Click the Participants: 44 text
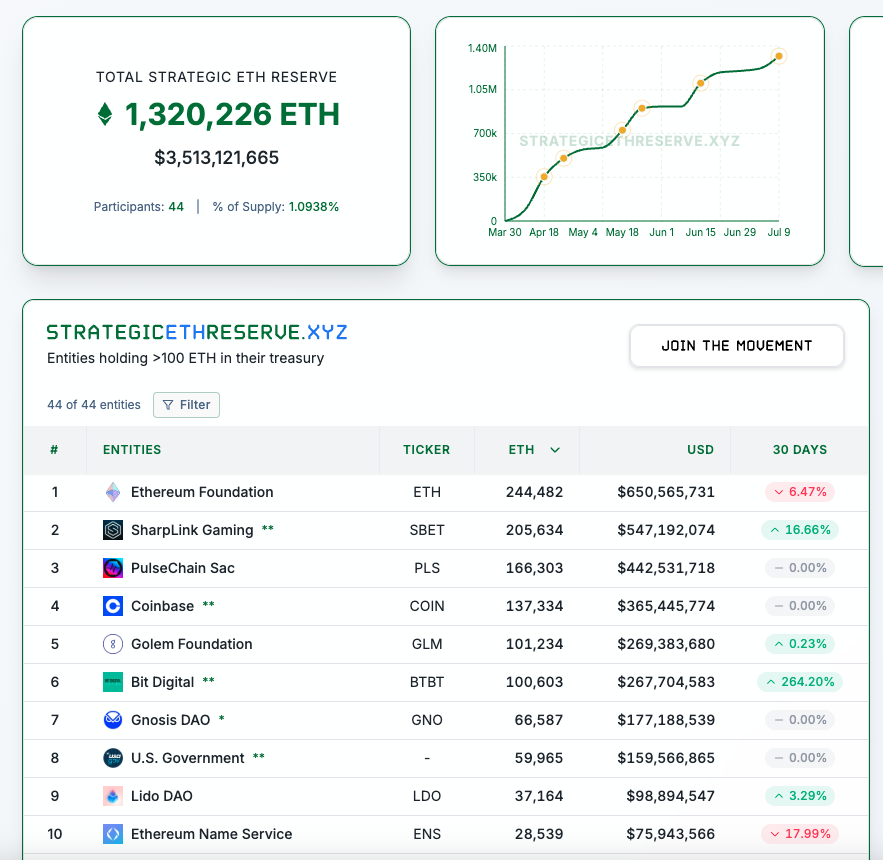This screenshot has height=860, width=883. tap(139, 207)
